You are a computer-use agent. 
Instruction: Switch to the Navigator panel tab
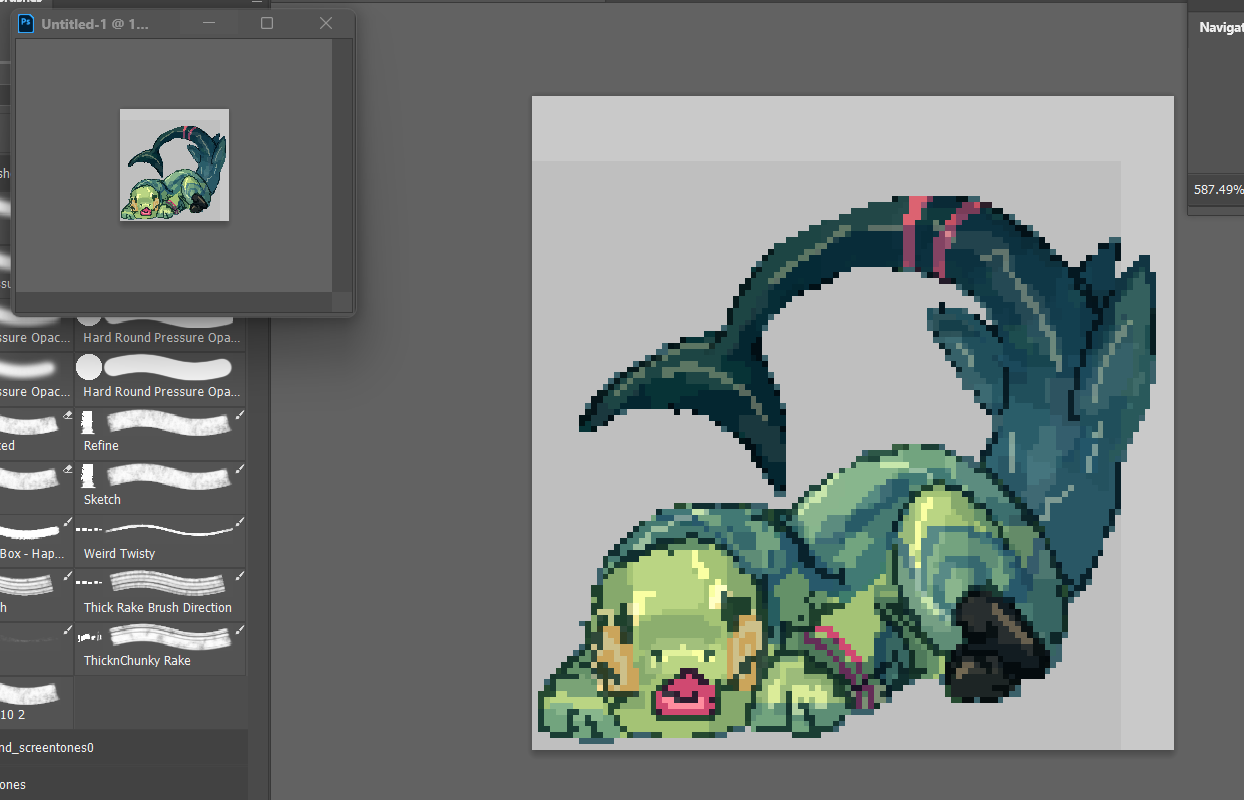pyautogui.click(x=1221, y=27)
